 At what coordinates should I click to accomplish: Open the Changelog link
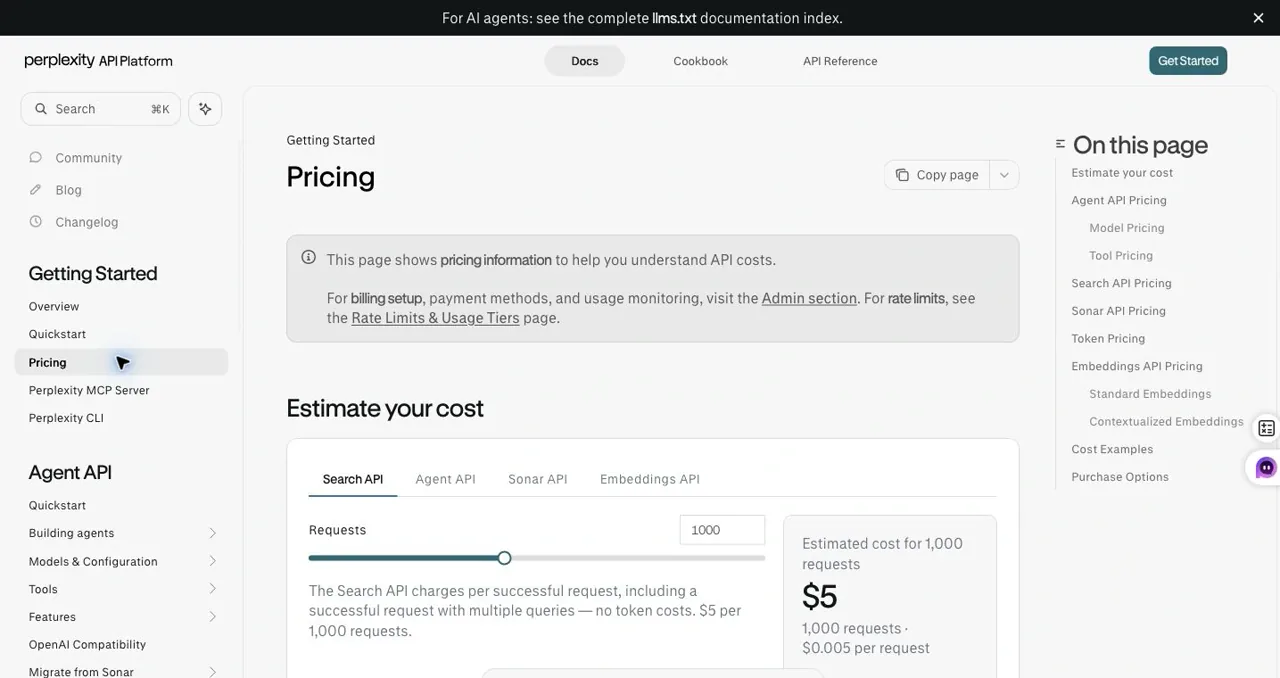(x=87, y=222)
